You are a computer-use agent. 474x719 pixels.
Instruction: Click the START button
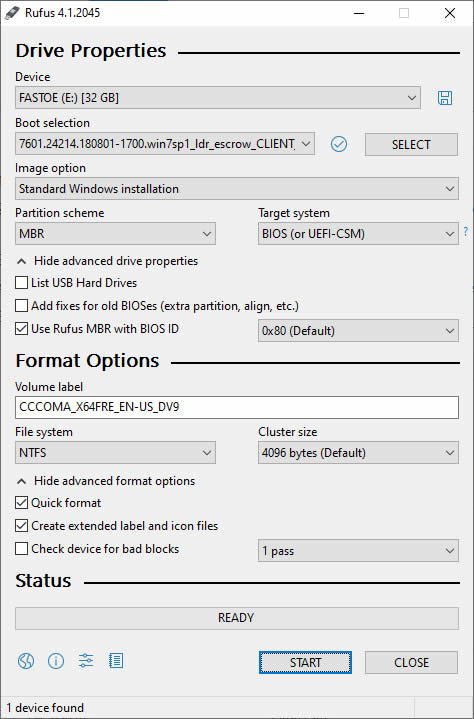305,663
